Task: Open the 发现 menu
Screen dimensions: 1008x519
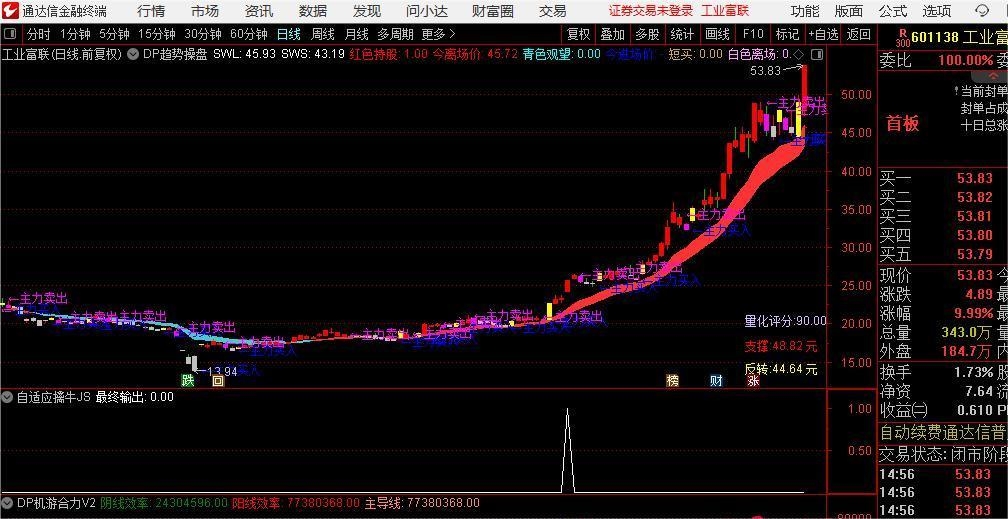Action: [x=367, y=11]
